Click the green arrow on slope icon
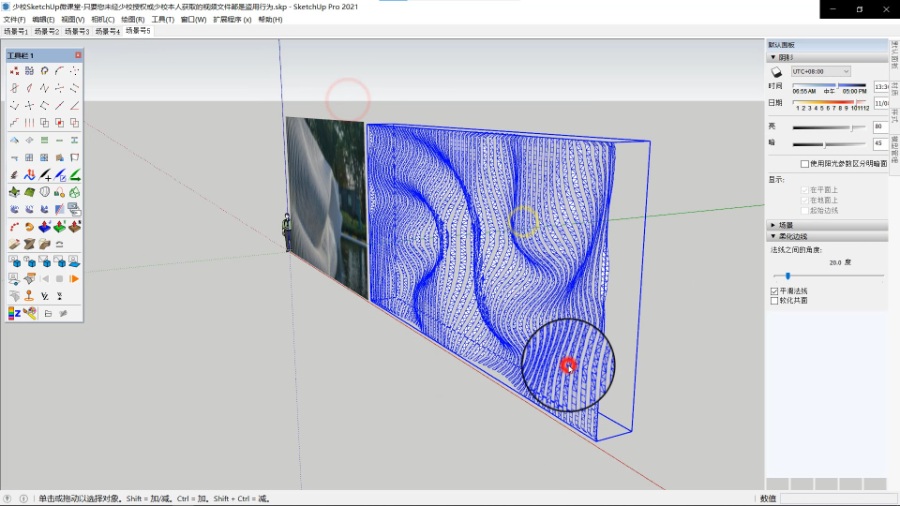 (75, 175)
